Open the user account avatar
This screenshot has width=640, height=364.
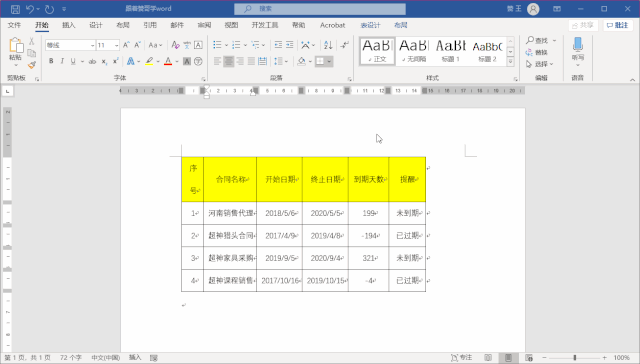[533, 9]
